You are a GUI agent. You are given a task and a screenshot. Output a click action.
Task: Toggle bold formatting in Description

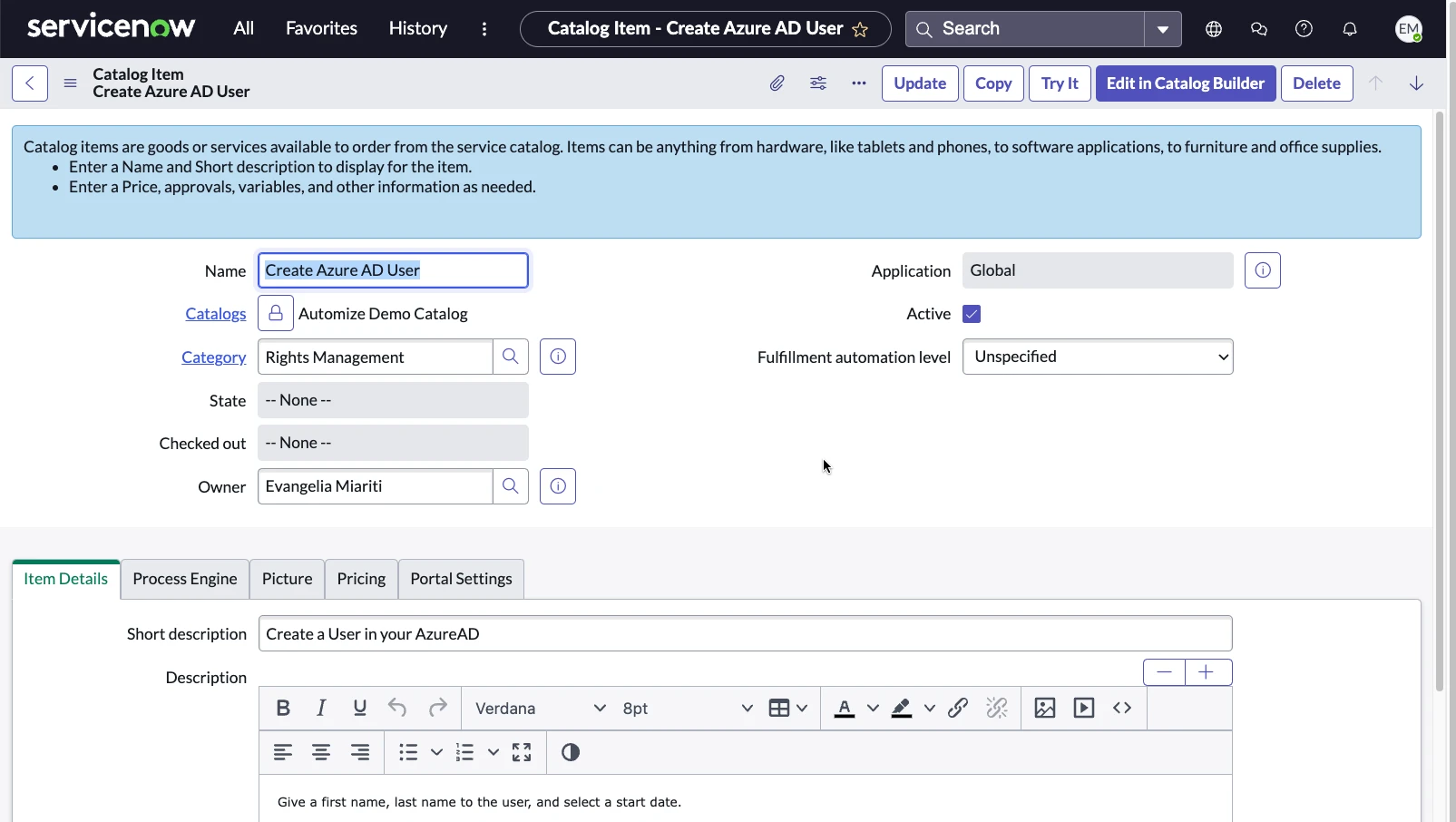click(x=283, y=709)
